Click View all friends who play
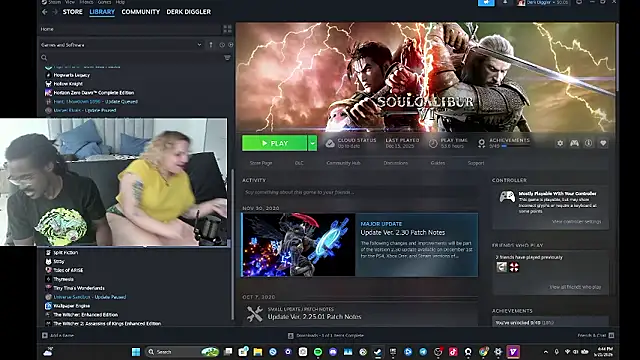640x360 pixels. coord(575,287)
